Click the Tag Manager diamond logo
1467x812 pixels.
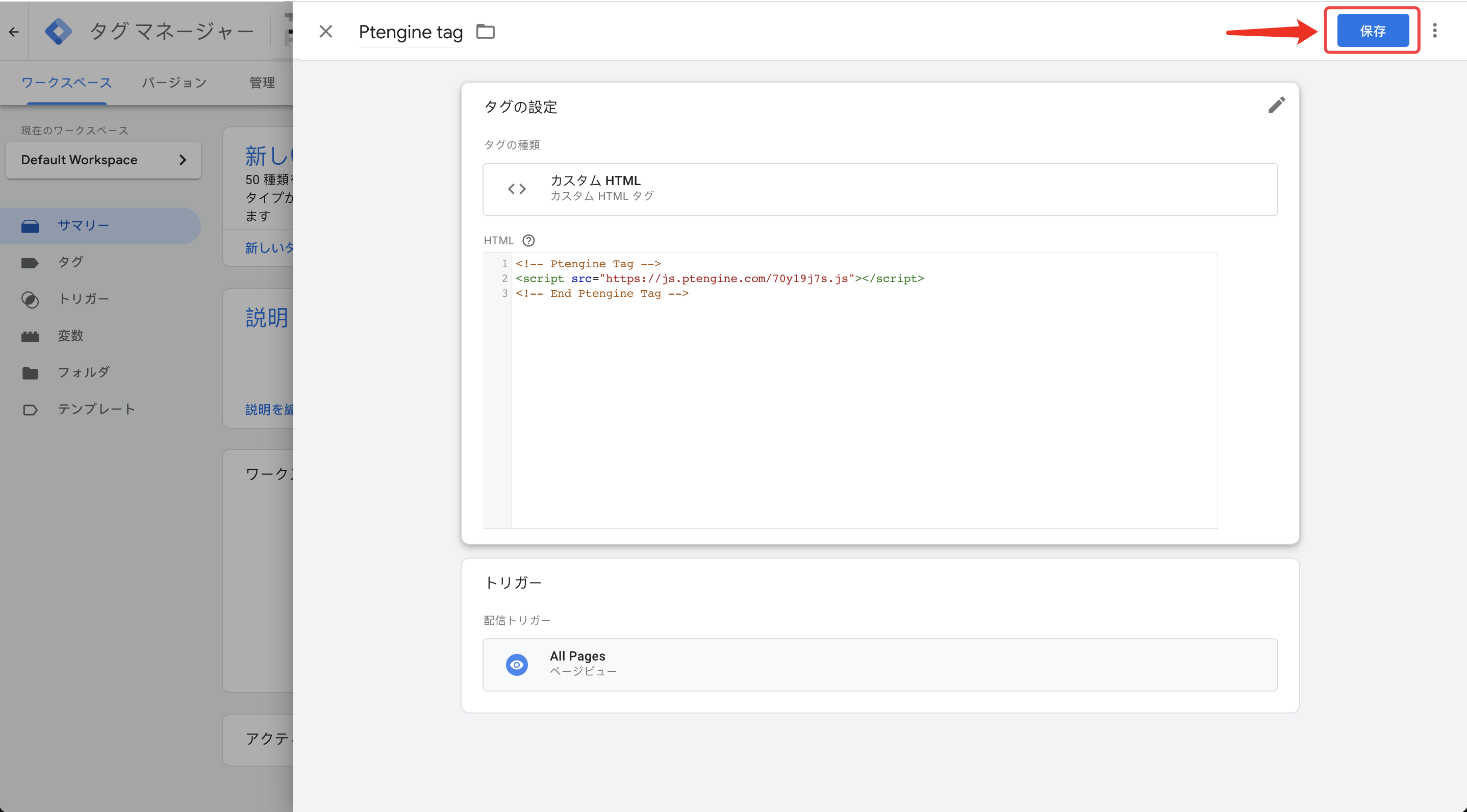coord(58,32)
